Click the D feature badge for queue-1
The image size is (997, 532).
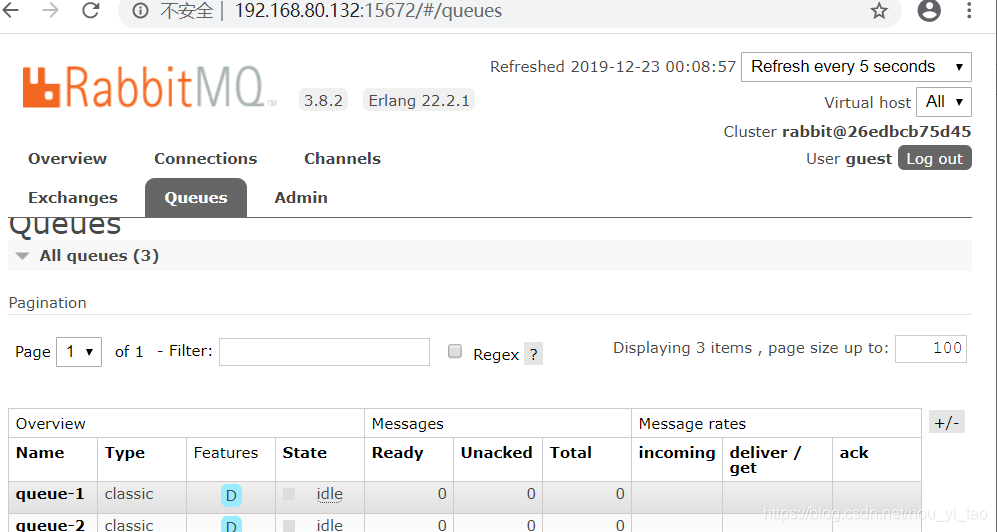click(231, 496)
